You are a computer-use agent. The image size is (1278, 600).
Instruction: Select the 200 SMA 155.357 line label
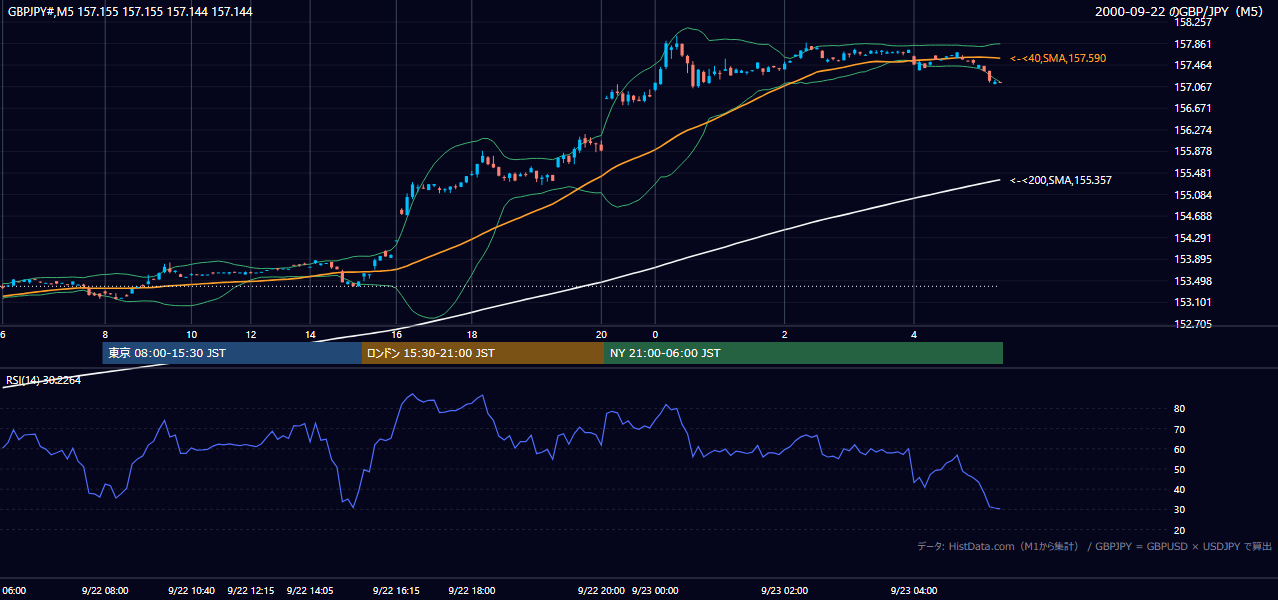[1060, 180]
